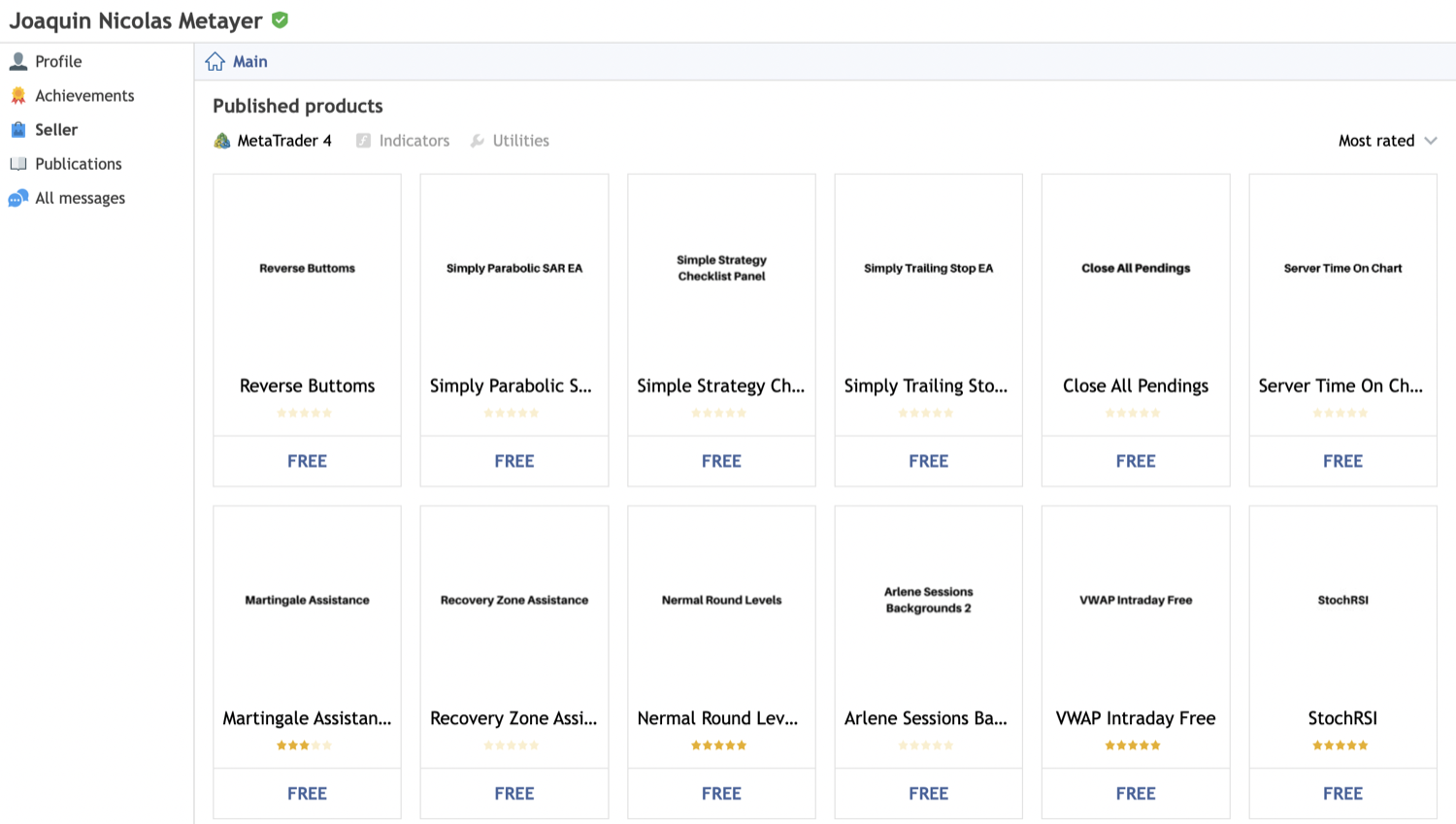
Task: Click the green verified badge icon
Action: click(x=281, y=20)
